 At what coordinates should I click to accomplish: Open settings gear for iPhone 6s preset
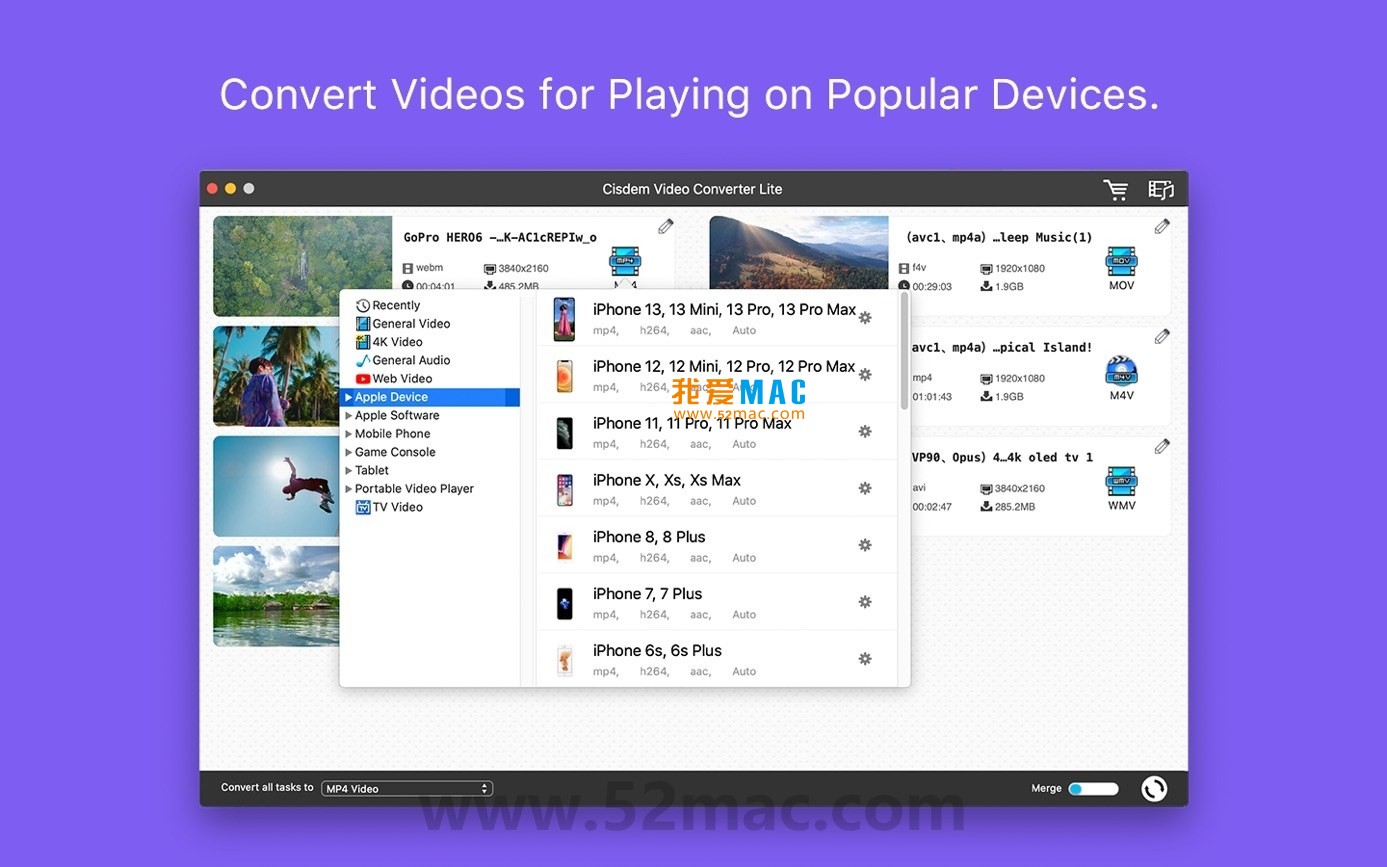[865, 659]
